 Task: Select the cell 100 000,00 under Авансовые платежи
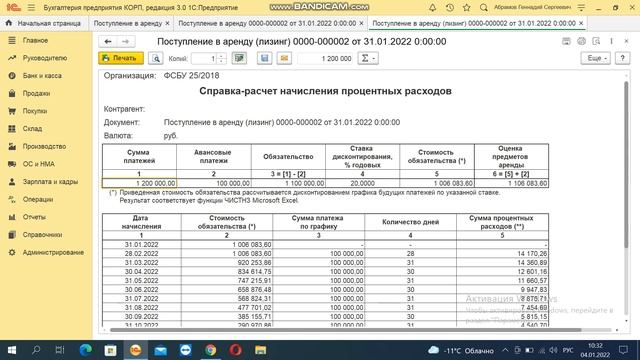point(214,183)
